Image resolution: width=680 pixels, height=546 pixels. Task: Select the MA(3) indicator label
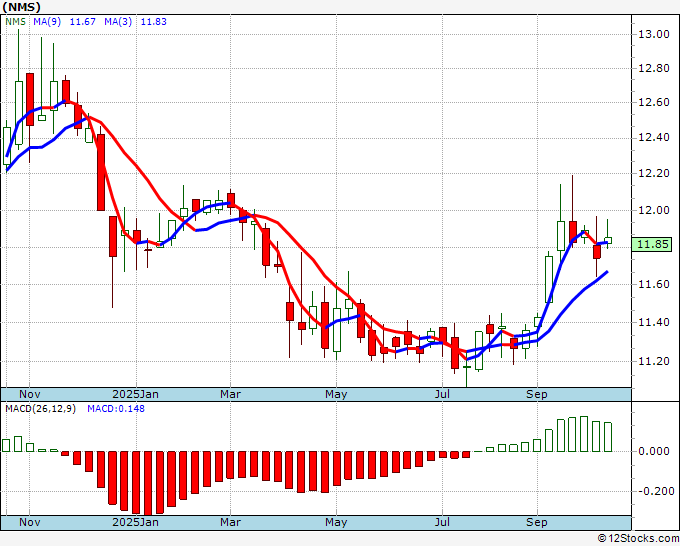pyautogui.click(x=118, y=22)
